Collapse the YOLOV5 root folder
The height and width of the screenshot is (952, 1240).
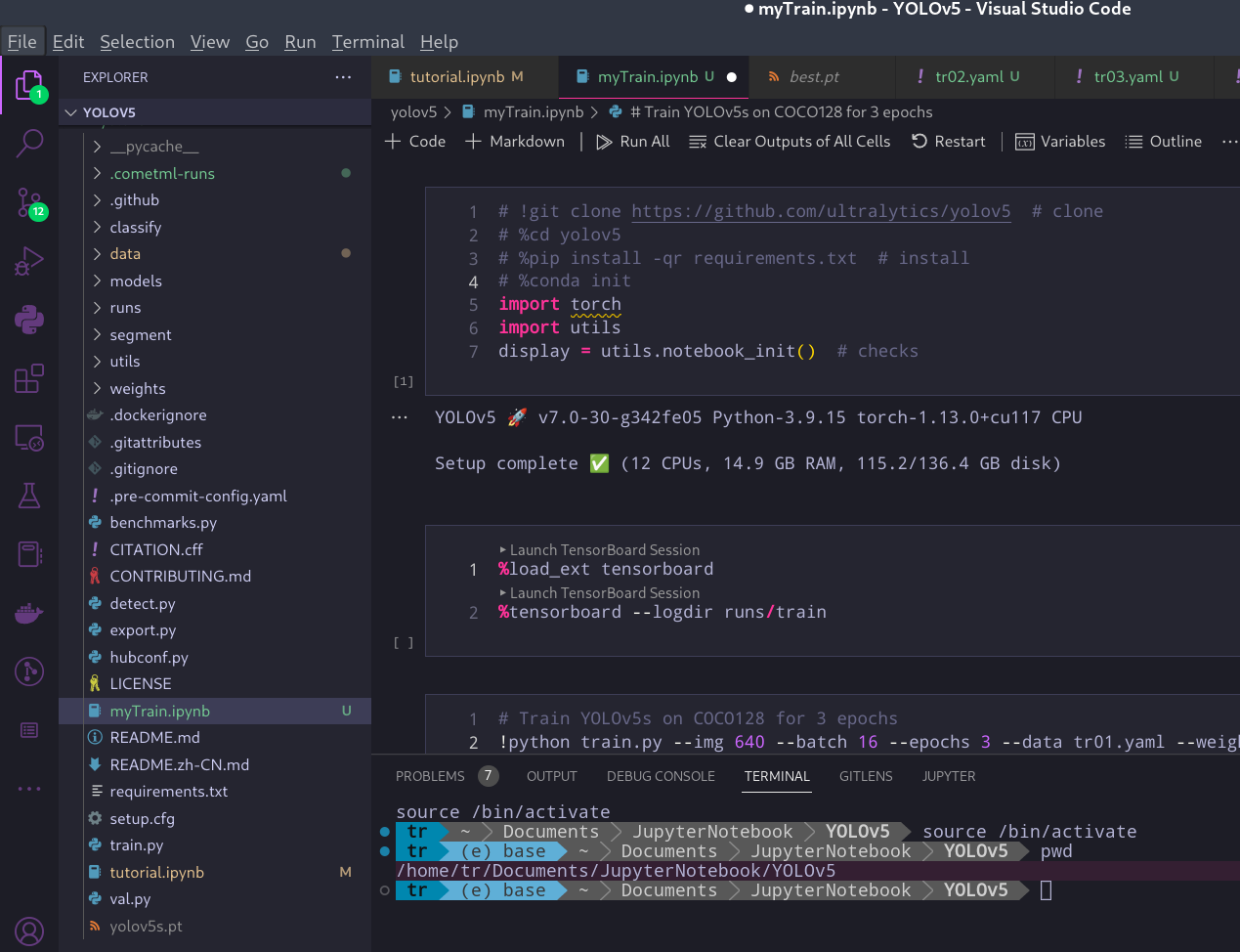click(x=215, y=112)
